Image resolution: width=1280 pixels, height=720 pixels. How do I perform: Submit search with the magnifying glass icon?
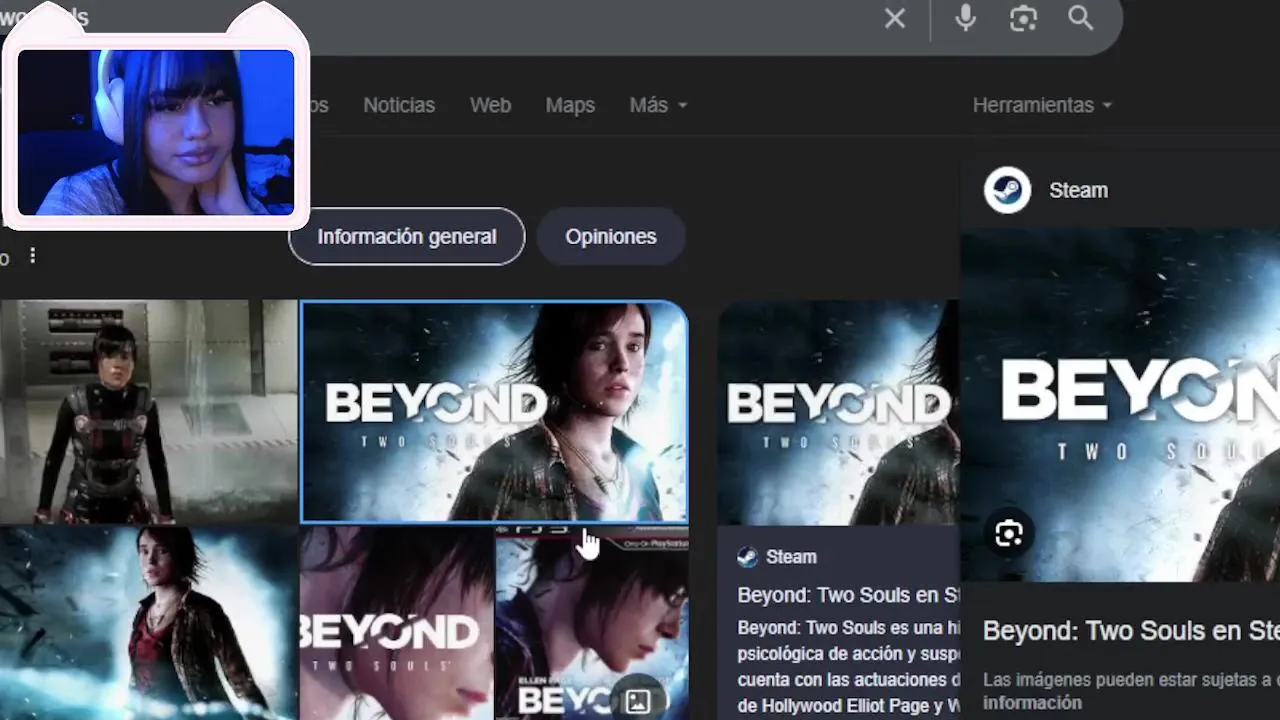1080,18
